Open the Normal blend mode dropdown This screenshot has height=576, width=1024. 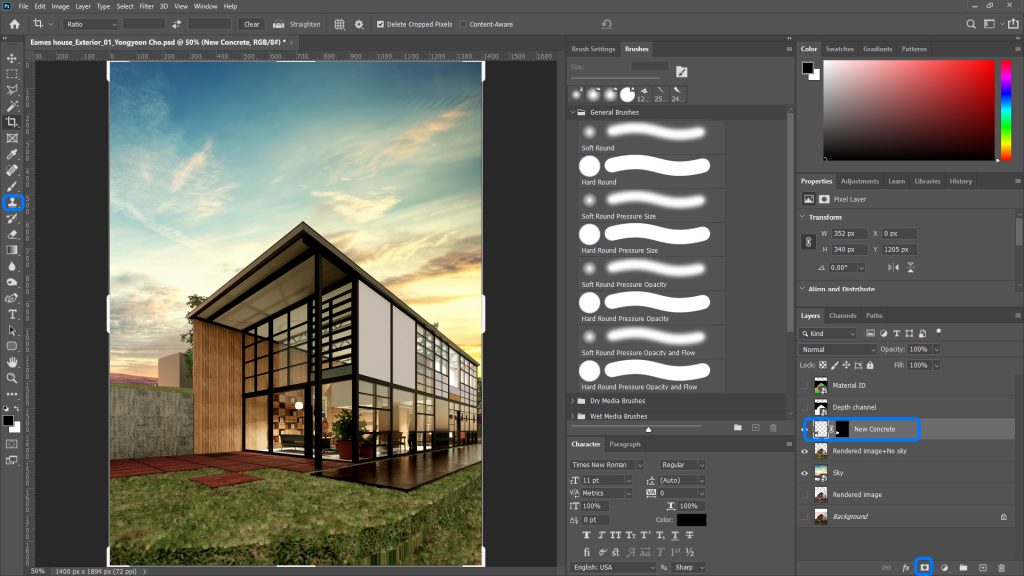[838, 349]
